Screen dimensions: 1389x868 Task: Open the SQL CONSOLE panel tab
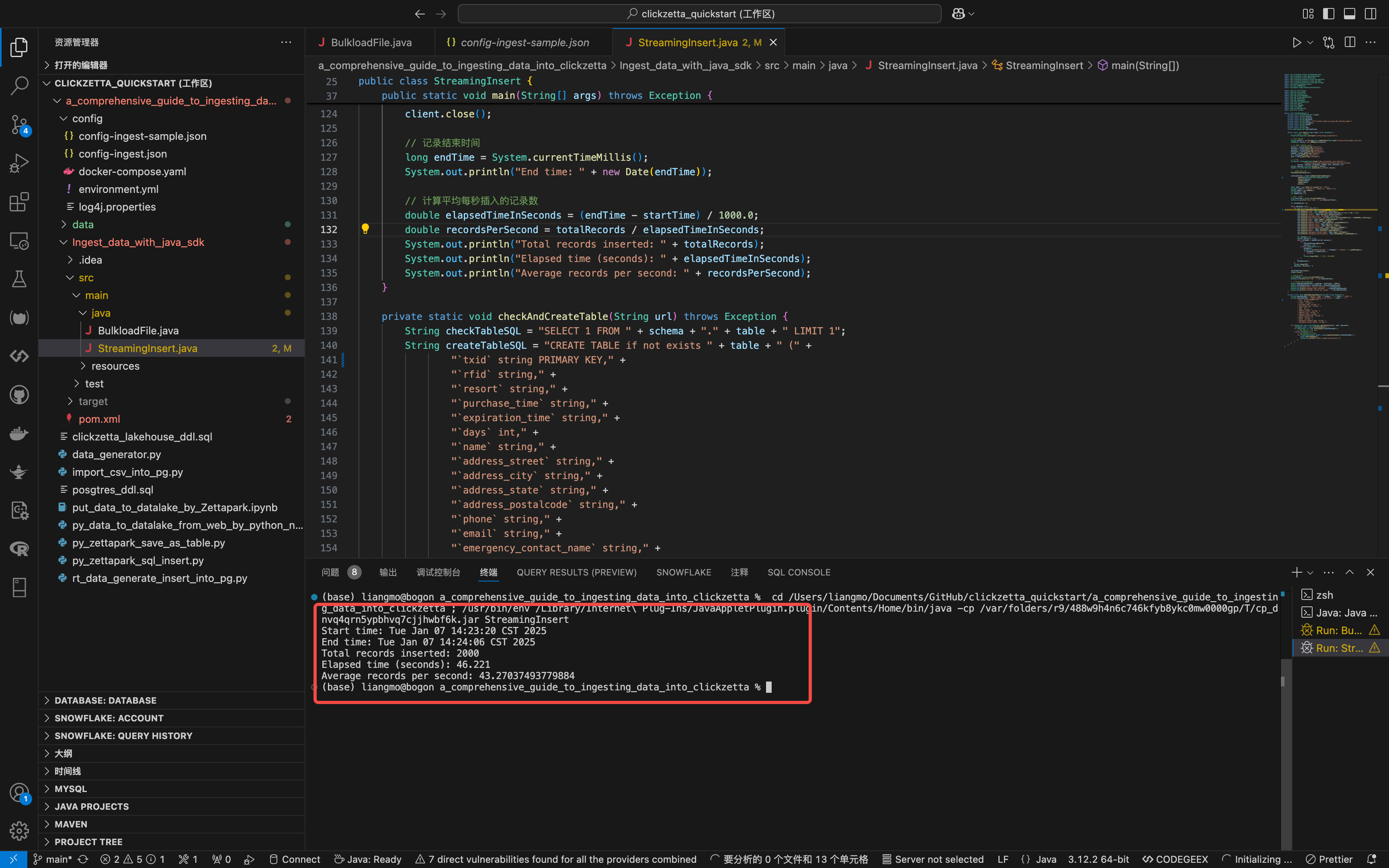[x=798, y=572]
